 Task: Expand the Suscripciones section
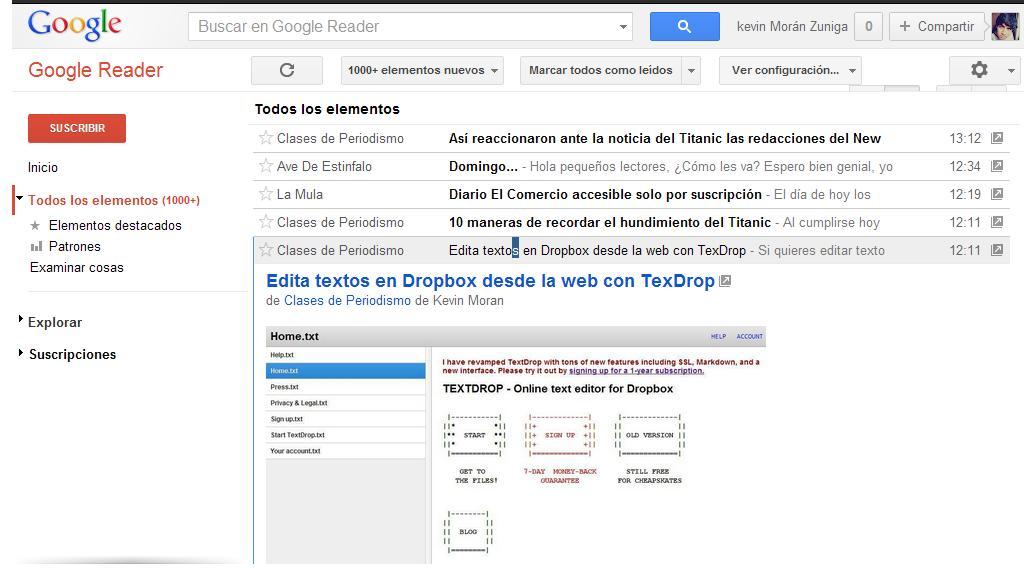coord(72,354)
